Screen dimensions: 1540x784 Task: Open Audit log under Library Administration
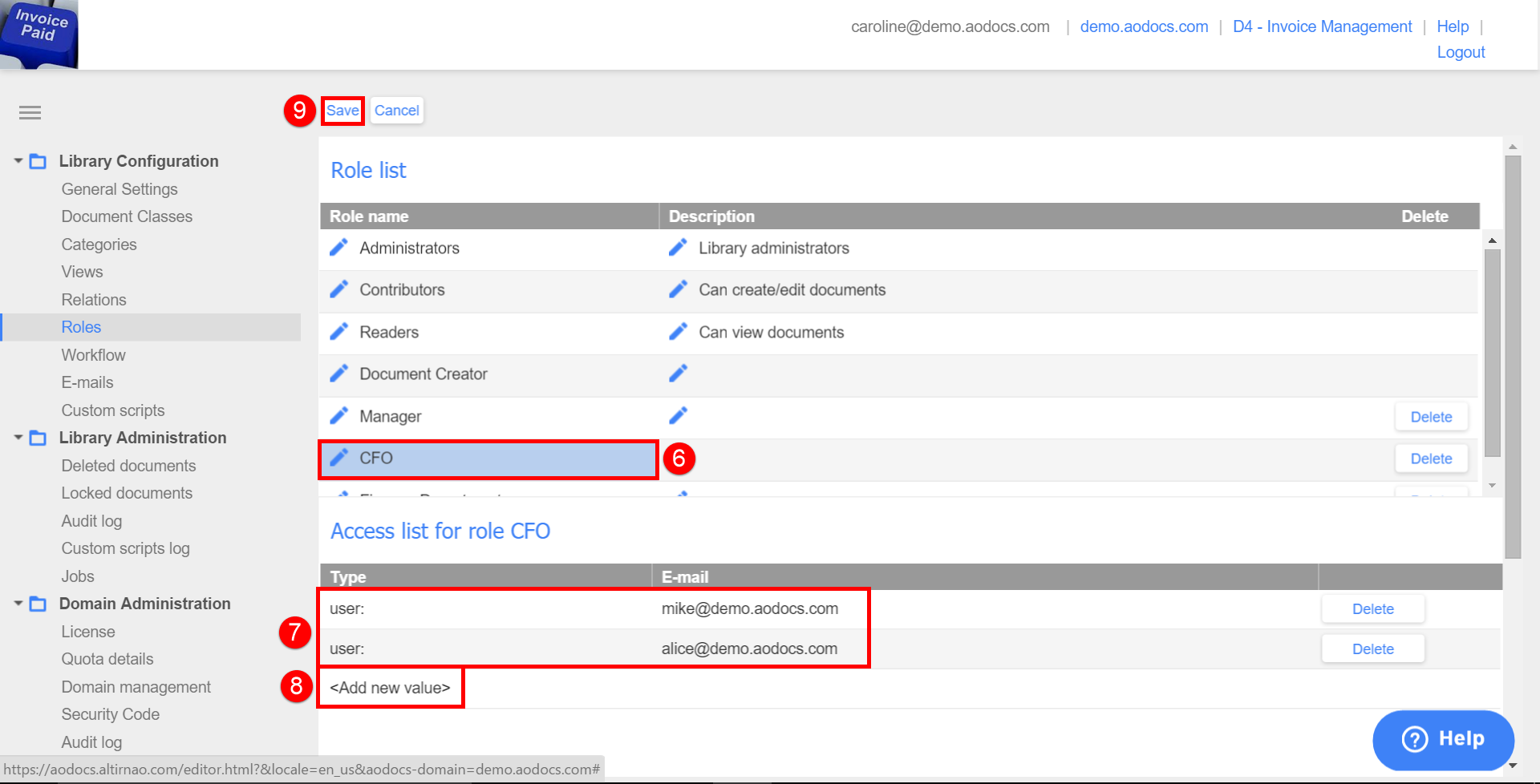pyautogui.click(x=91, y=521)
